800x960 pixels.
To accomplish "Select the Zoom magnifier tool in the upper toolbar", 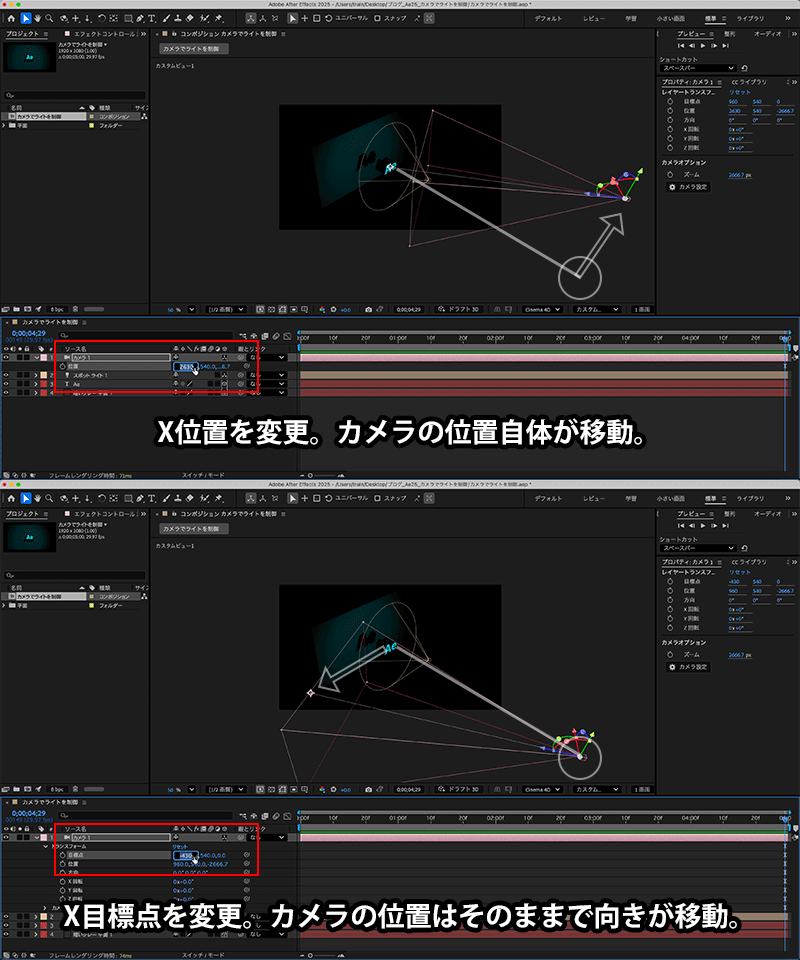I will 49,18.
